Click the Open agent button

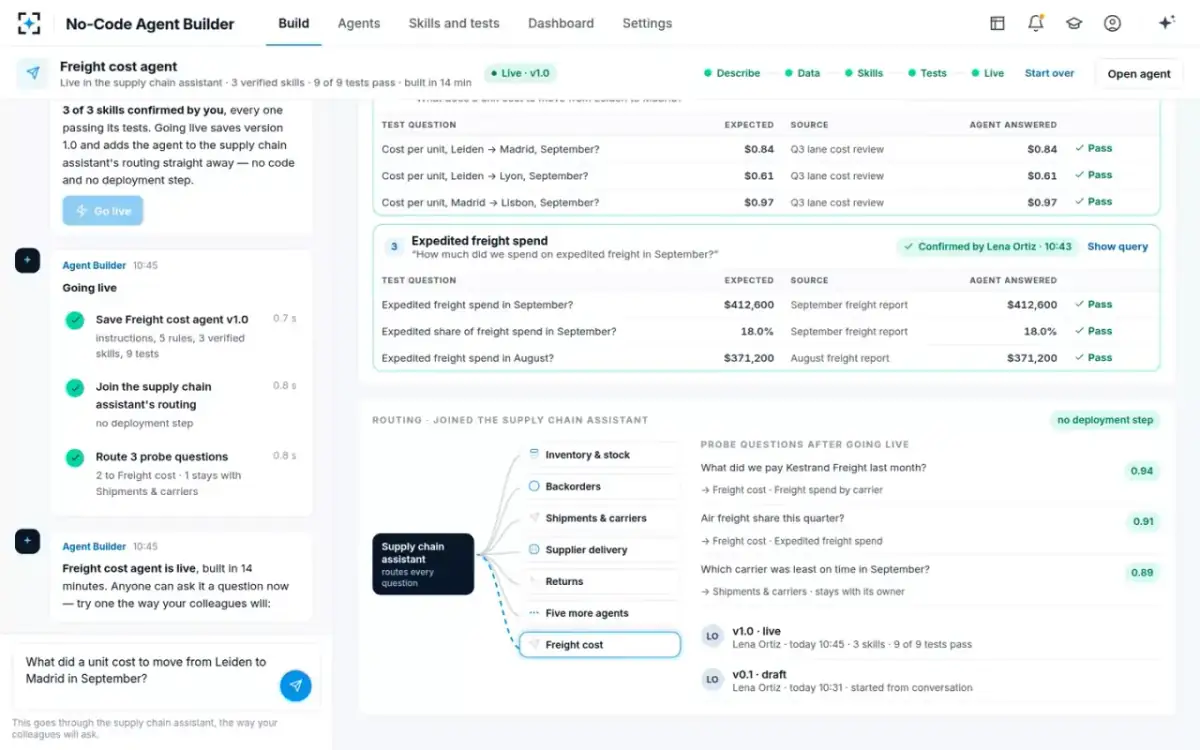point(1139,74)
